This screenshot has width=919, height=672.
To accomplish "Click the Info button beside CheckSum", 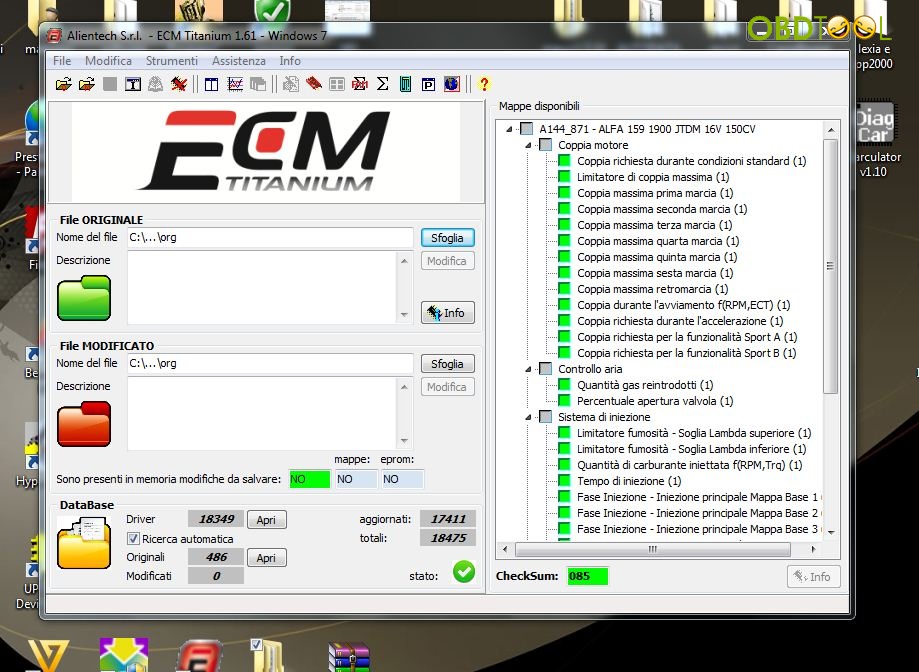I will (x=813, y=576).
